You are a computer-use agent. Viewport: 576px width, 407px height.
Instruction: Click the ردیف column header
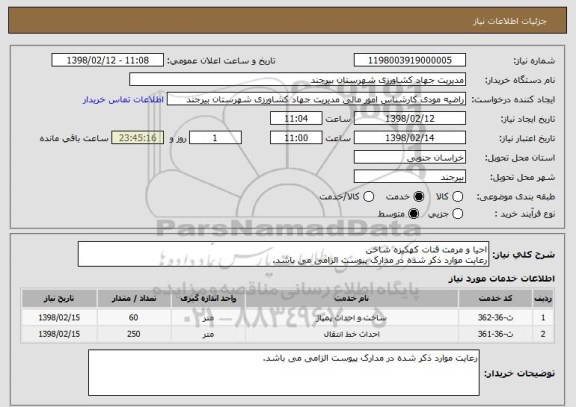pyautogui.click(x=543, y=298)
